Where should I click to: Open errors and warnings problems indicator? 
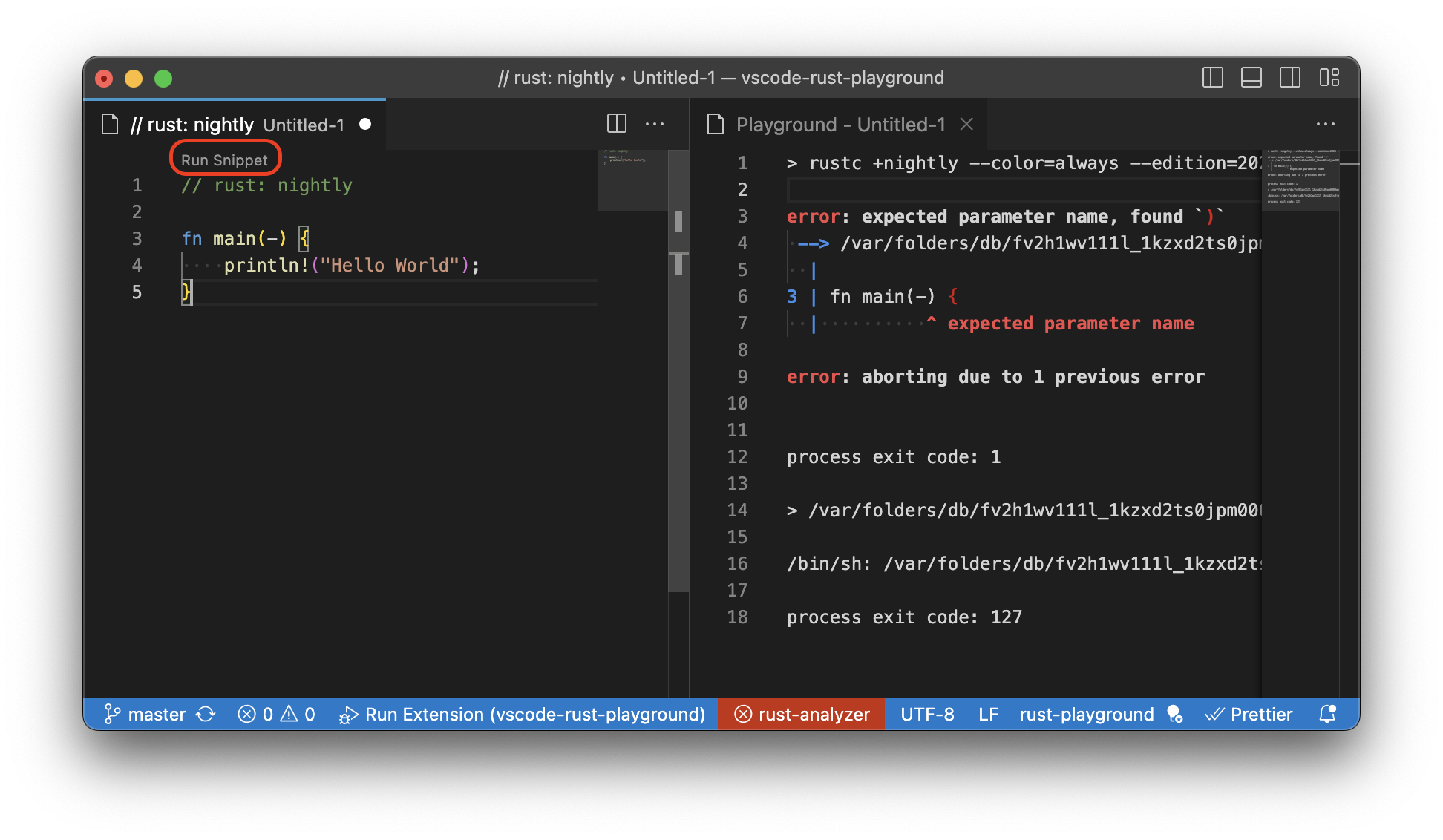[x=276, y=714]
